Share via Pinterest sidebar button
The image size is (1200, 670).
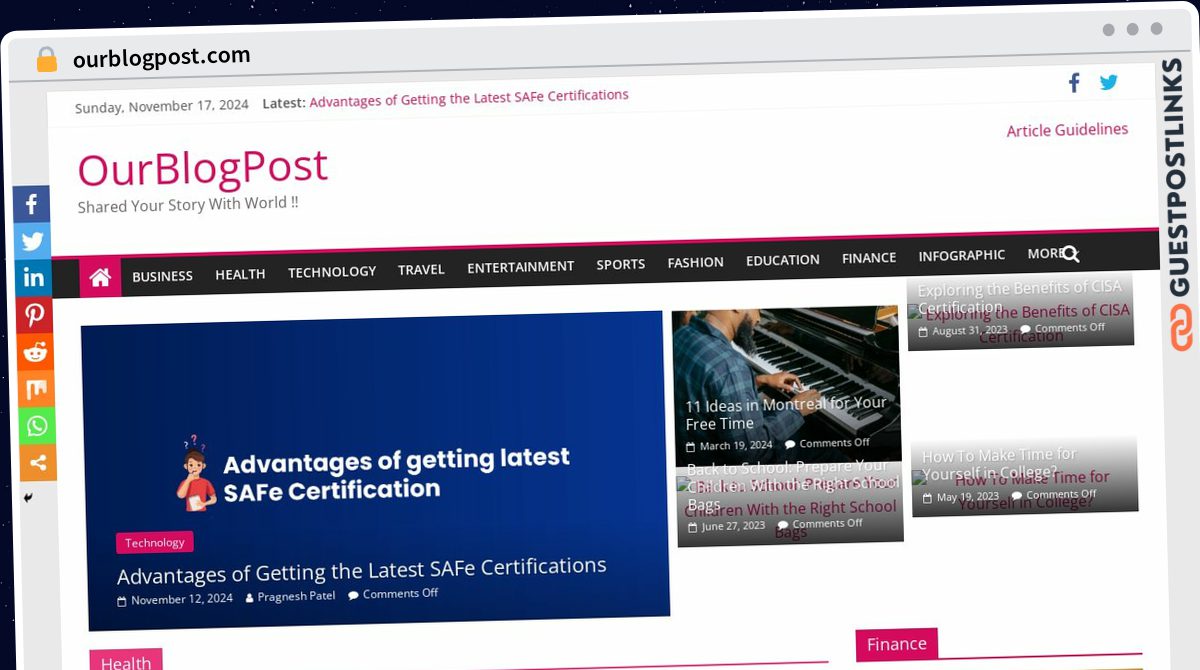tap(35, 315)
